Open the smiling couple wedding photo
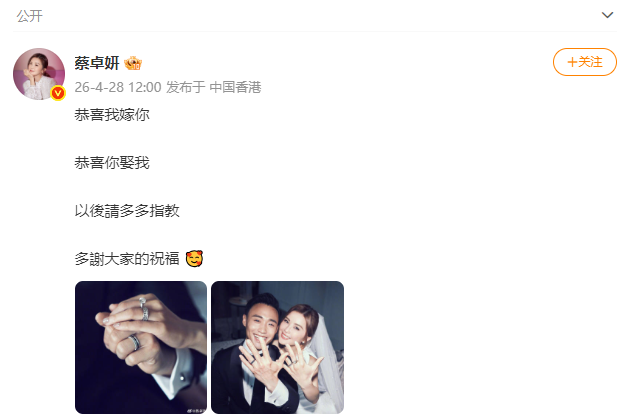Screen dimensions: 634x415 (277, 347)
